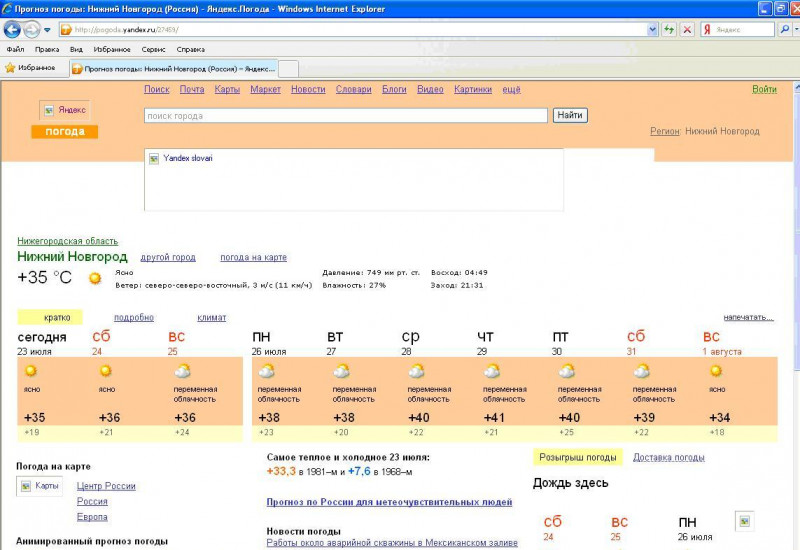800x550 pixels.
Task: Open the Сервис menu
Action: click(x=153, y=49)
